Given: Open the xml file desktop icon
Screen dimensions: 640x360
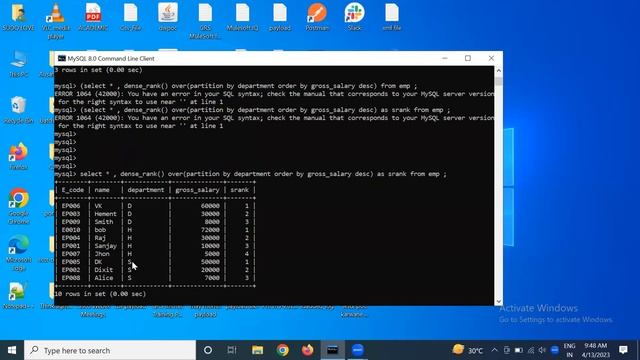Looking at the screenshot, I should (x=392, y=16).
